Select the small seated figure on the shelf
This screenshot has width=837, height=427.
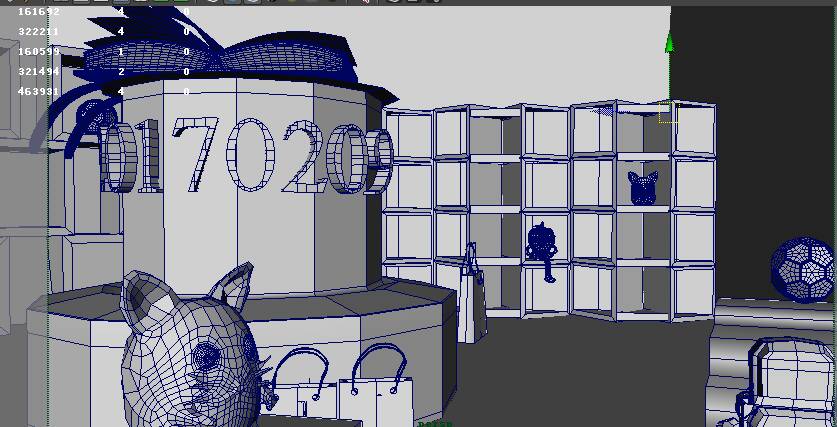coord(542,251)
